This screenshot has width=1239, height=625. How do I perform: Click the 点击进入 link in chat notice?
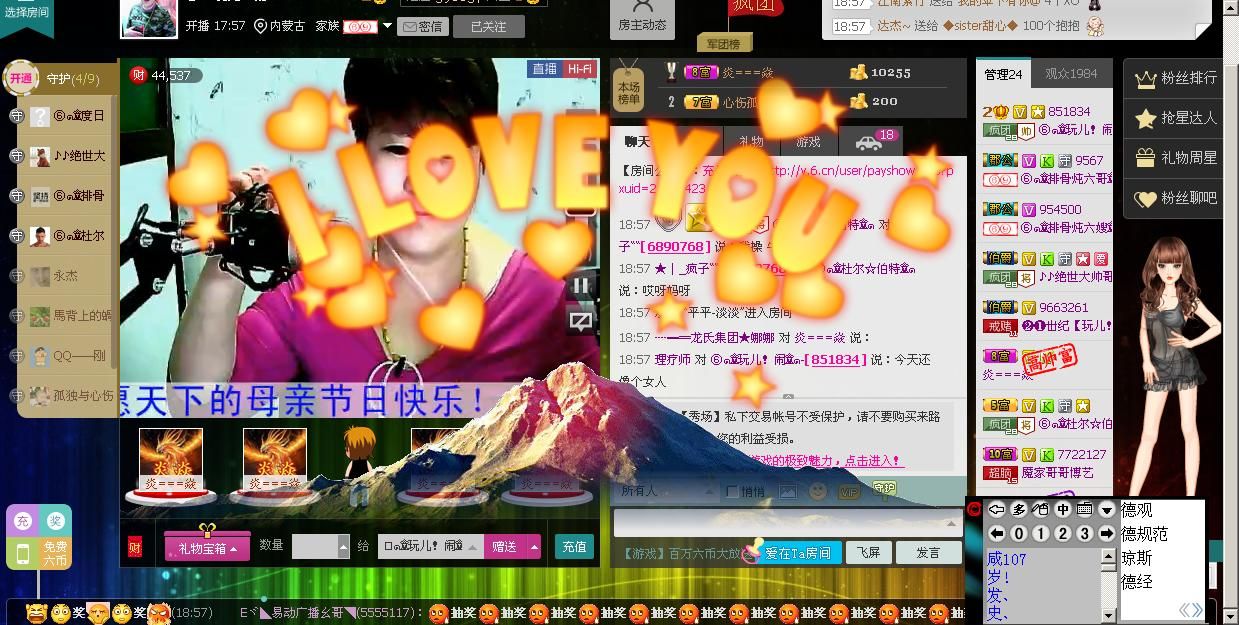point(874,461)
